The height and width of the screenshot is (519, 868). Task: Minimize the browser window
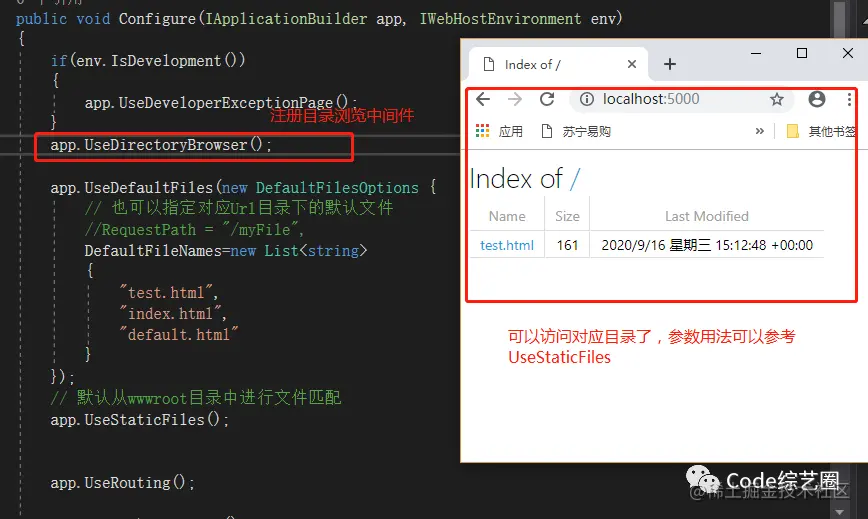756,54
